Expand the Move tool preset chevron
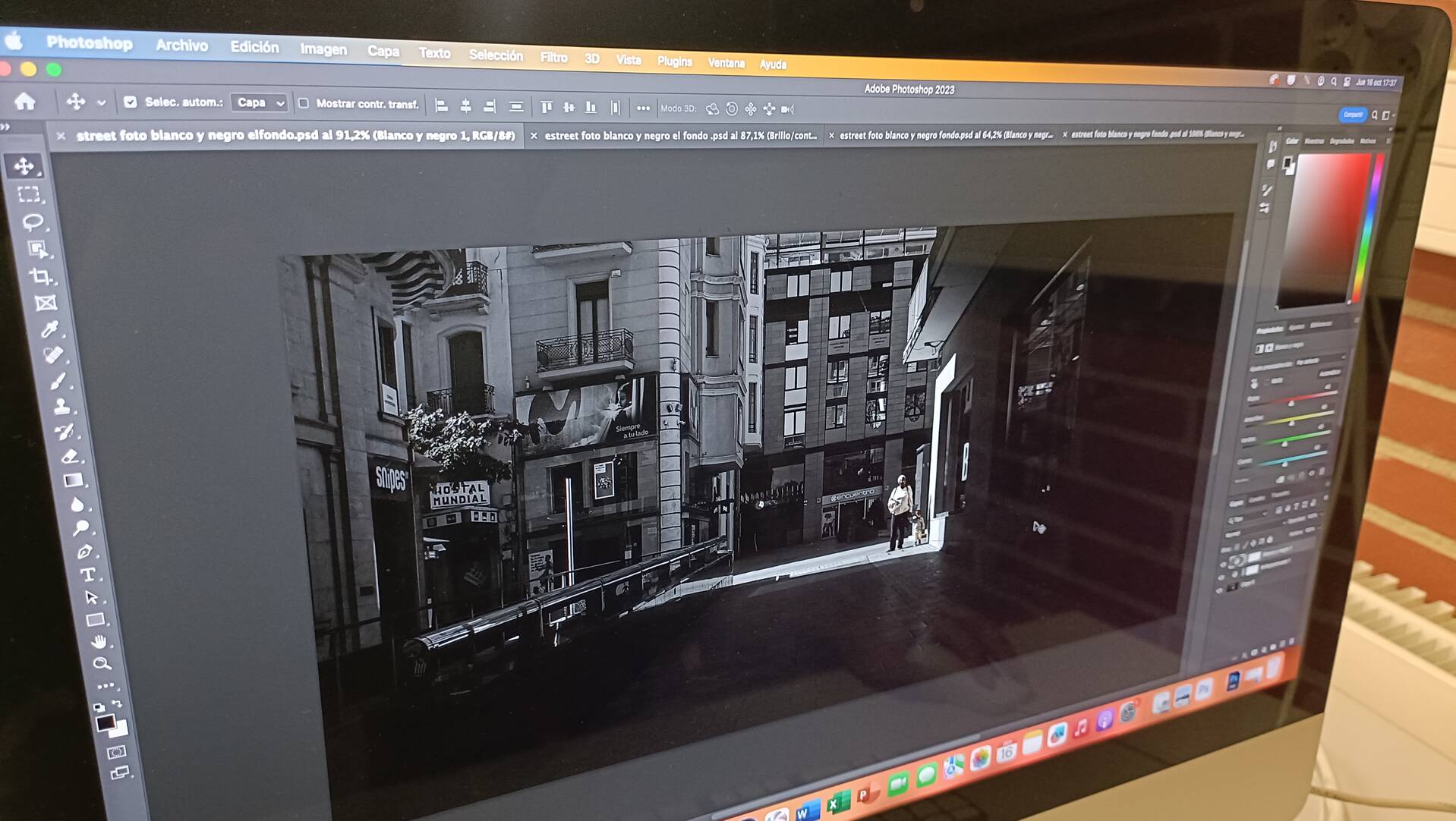Screen dimensions: 1456x821 (x=102, y=102)
